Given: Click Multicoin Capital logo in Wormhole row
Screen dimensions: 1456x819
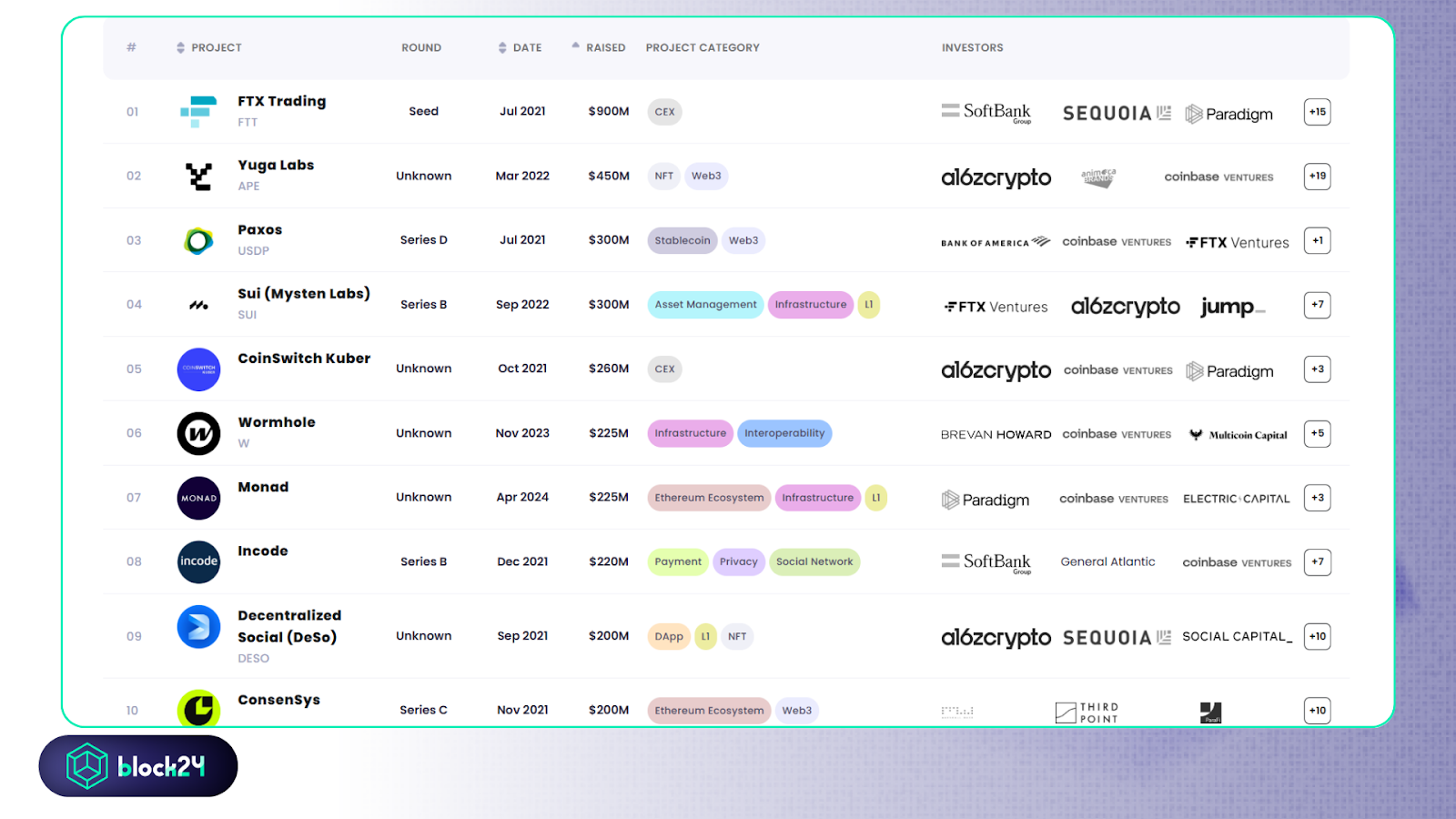Looking at the screenshot, I should click(1239, 435).
